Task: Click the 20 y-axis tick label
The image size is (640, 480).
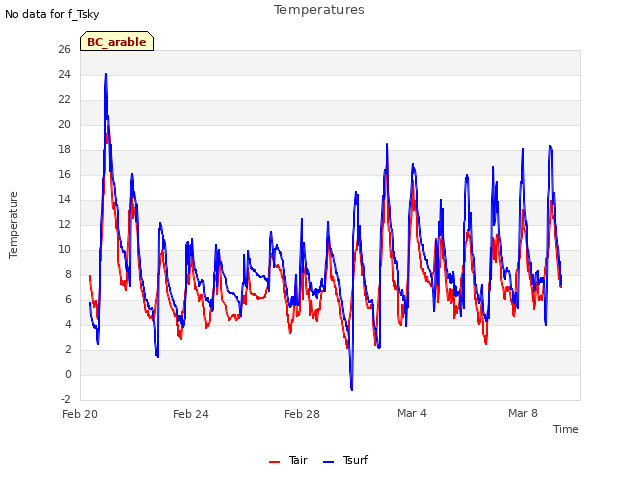Action: 64,124
